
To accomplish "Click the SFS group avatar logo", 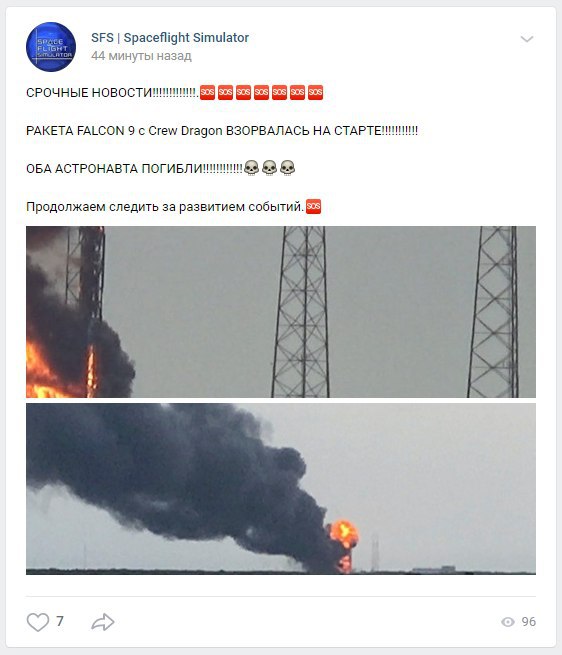I will (51, 47).
